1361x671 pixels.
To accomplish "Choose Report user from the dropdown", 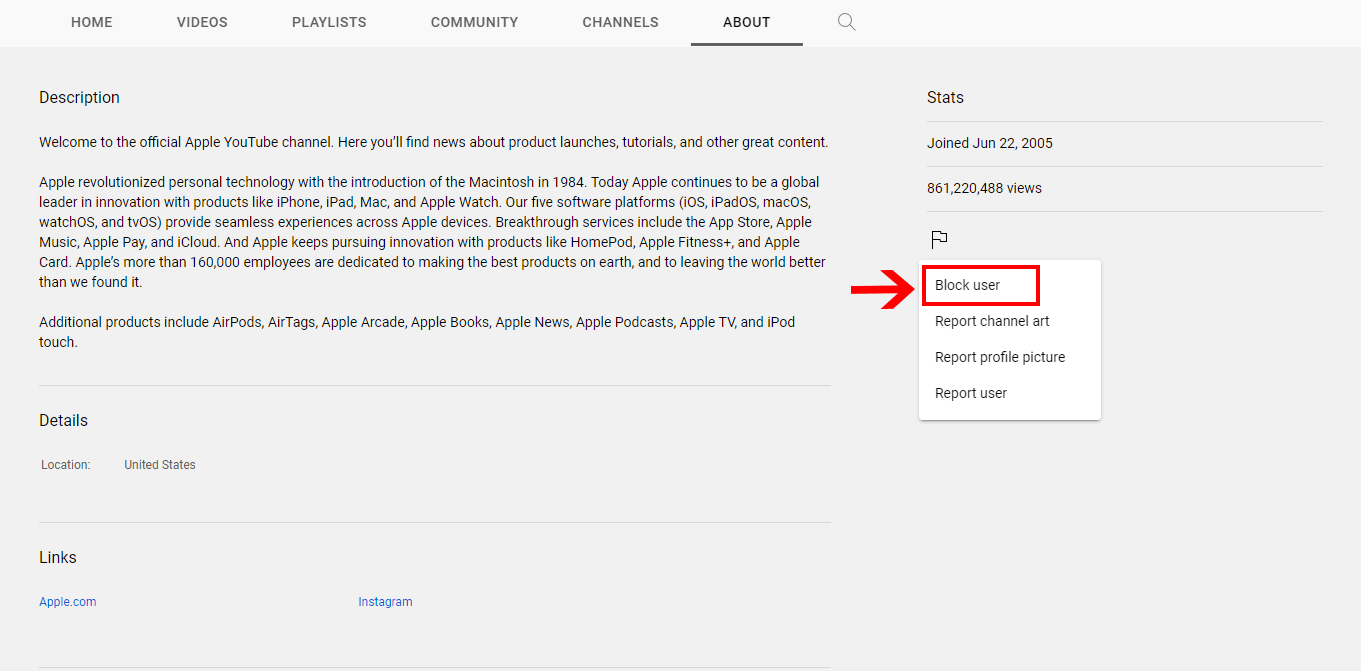I will [x=970, y=392].
